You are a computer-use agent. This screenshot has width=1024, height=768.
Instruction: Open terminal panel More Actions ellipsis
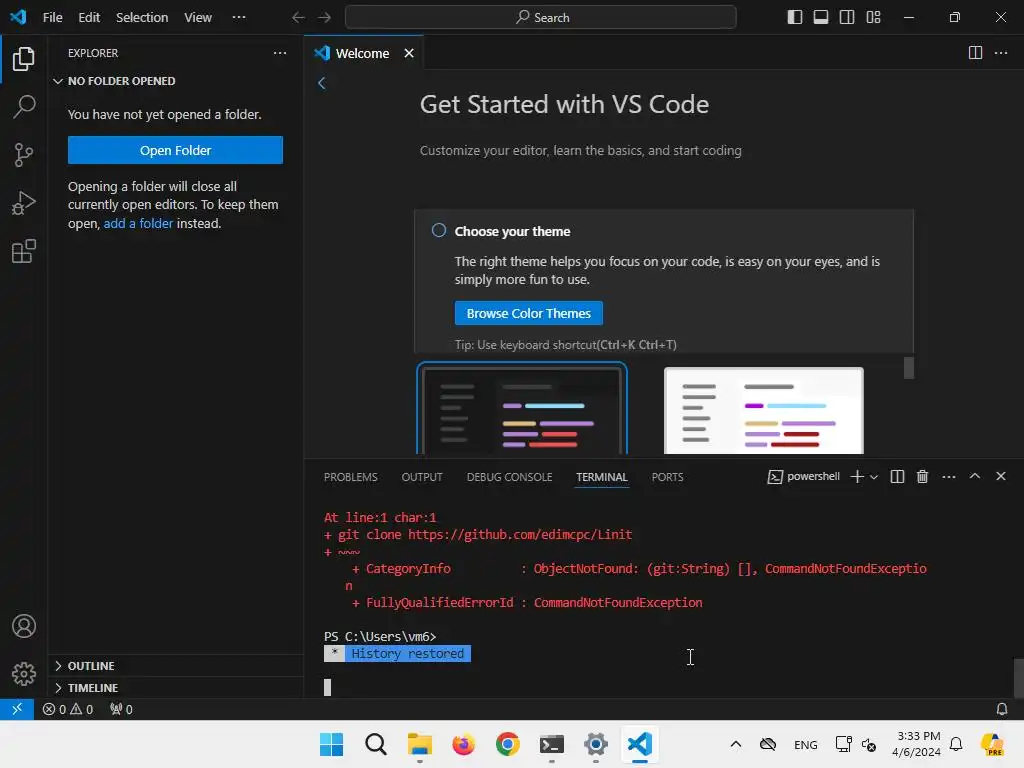949,477
